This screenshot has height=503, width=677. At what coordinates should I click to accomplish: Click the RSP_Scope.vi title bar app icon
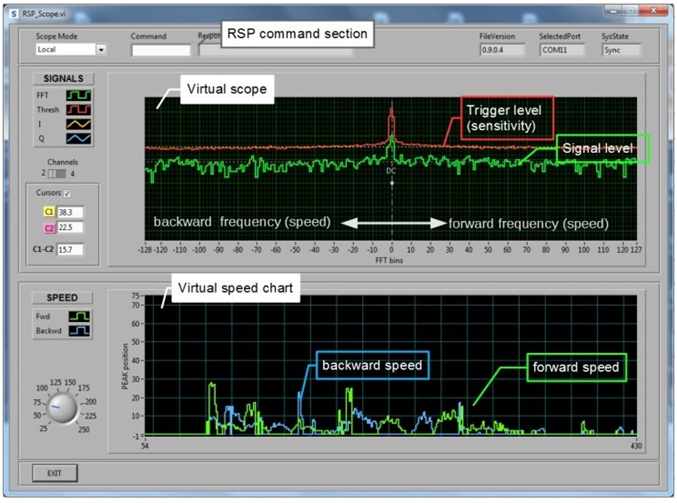point(14,14)
